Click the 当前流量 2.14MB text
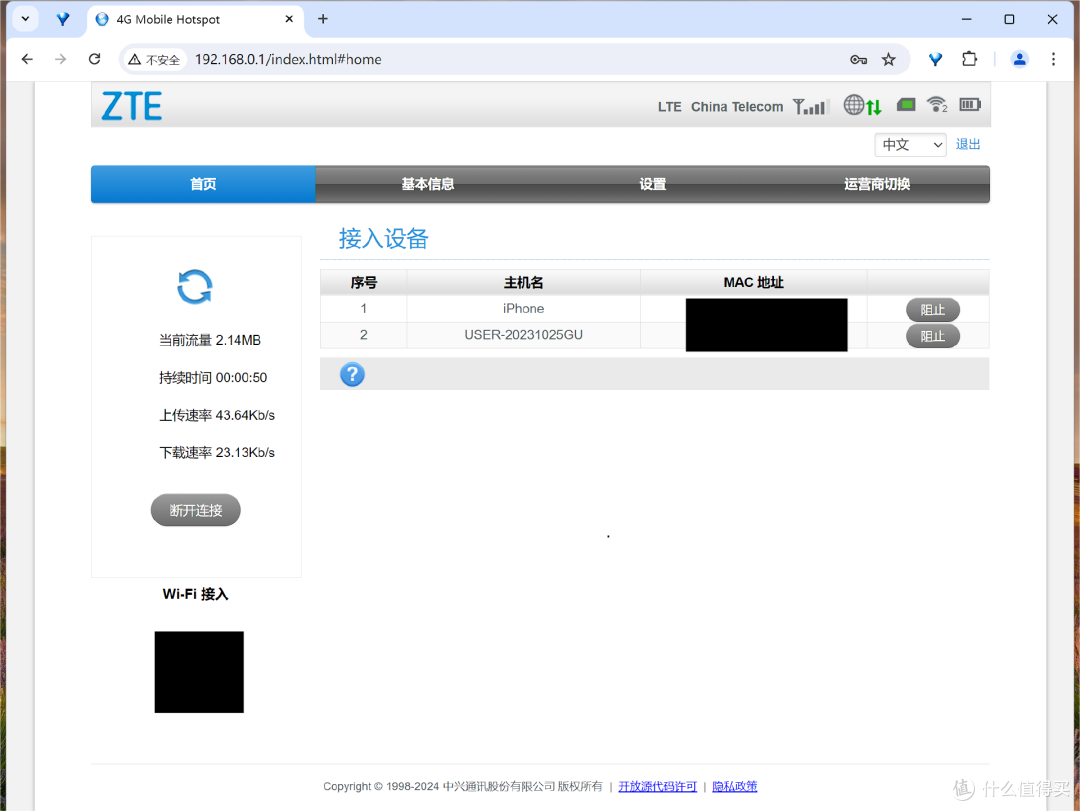Viewport: 1080px width, 811px height. pyautogui.click(x=210, y=340)
